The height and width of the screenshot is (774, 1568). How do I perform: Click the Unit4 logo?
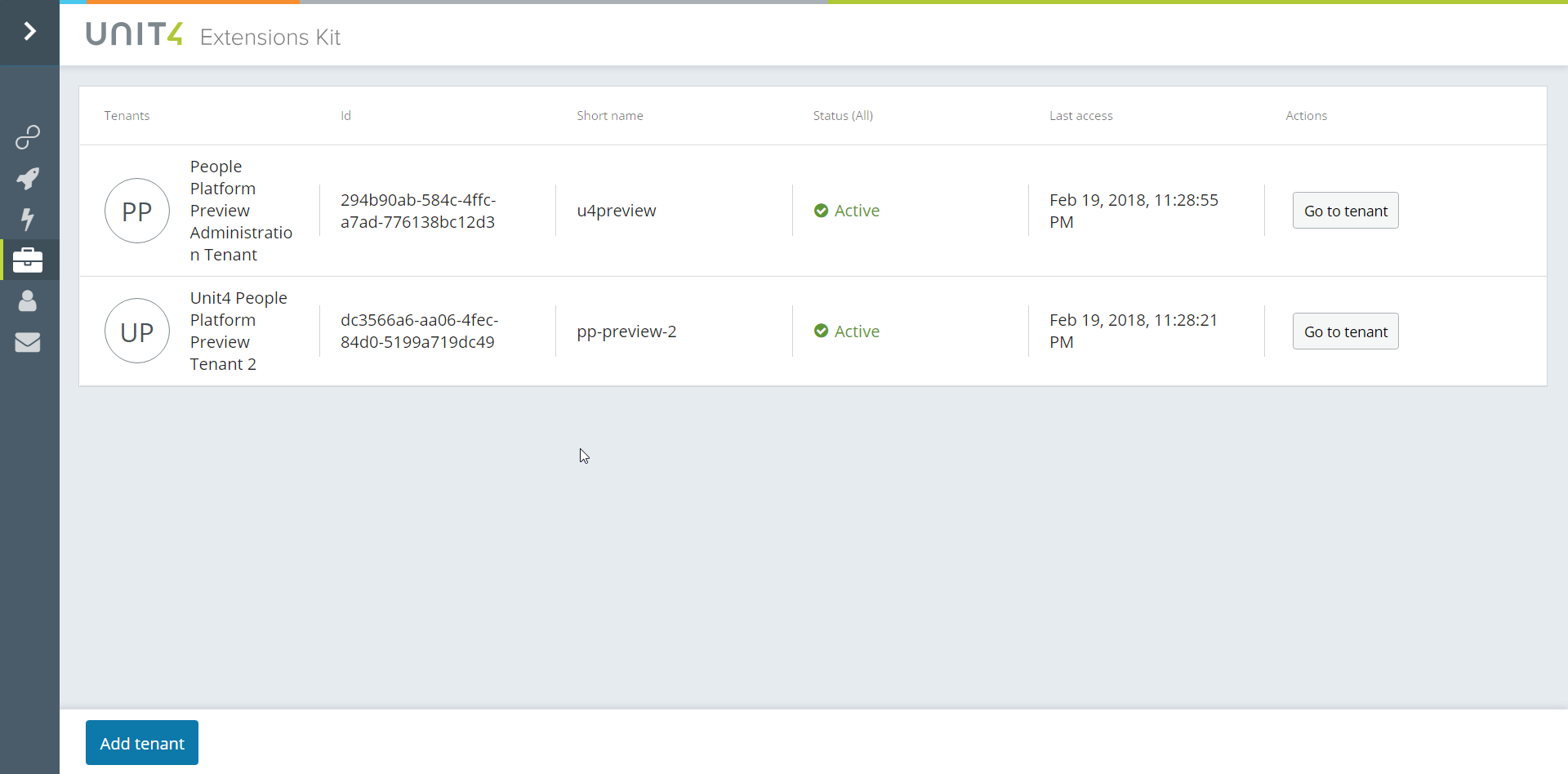tap(134, 33)
